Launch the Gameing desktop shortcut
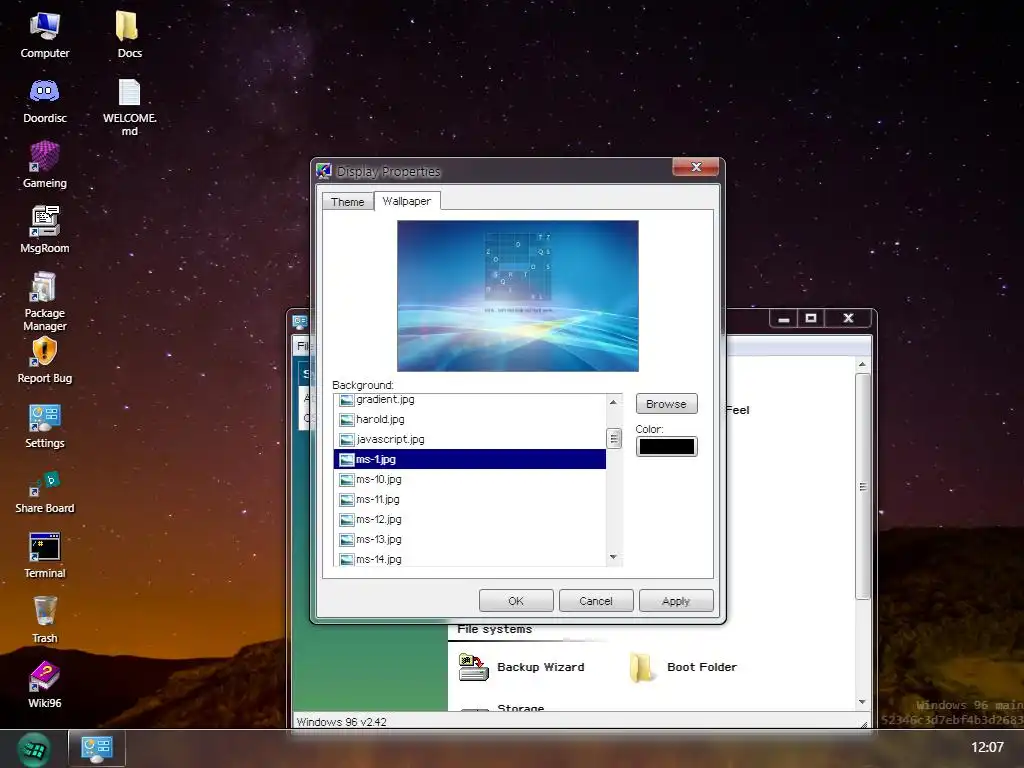The height and width of the screenshot is (768, 1024). tap(44, 165)
